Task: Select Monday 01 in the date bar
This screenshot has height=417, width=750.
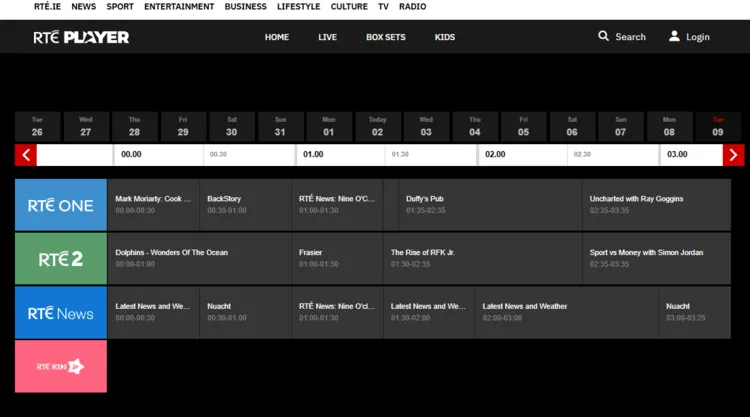Action: coord(329,127)
